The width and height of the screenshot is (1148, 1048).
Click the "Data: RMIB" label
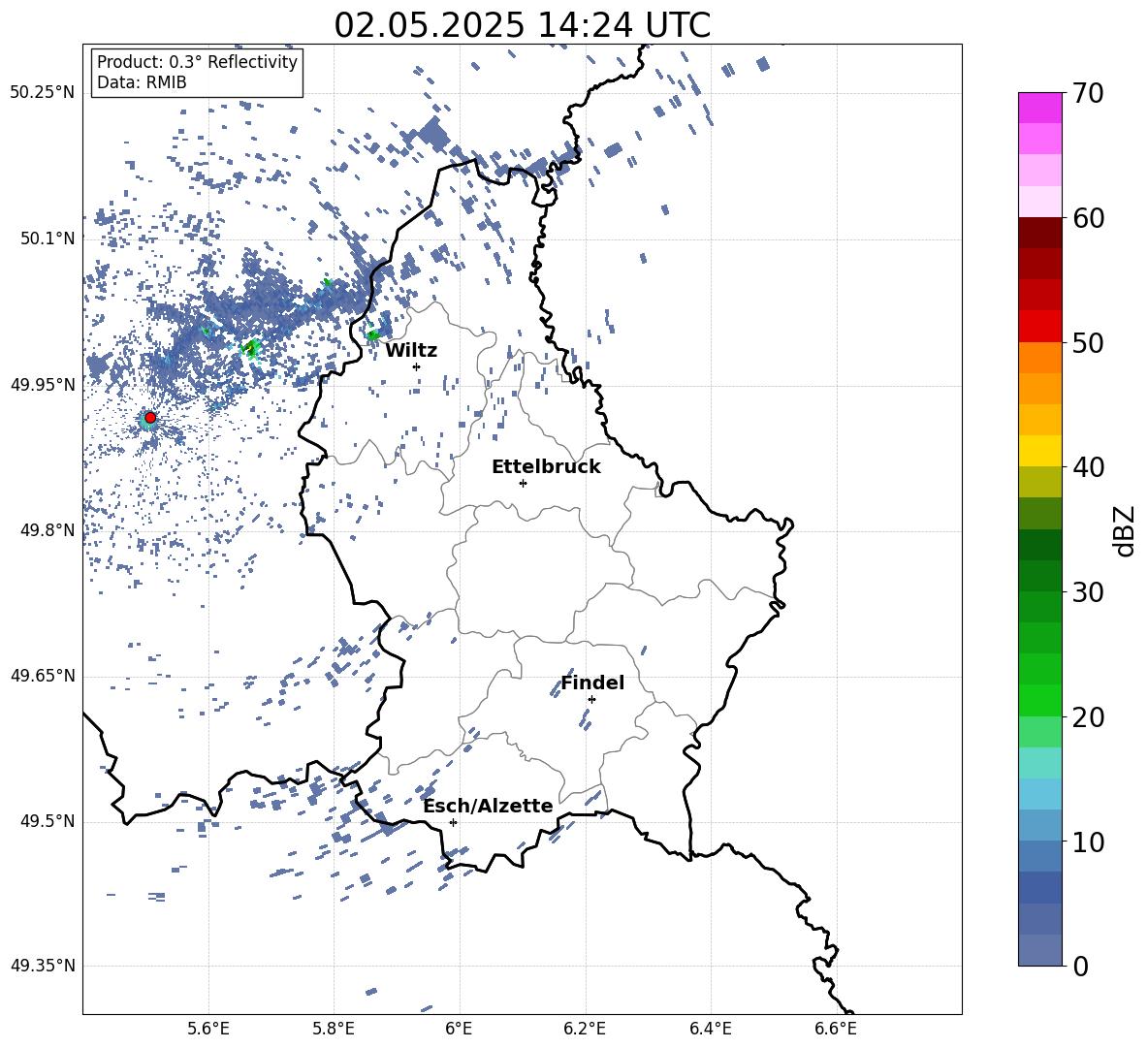tap(142, 82)
